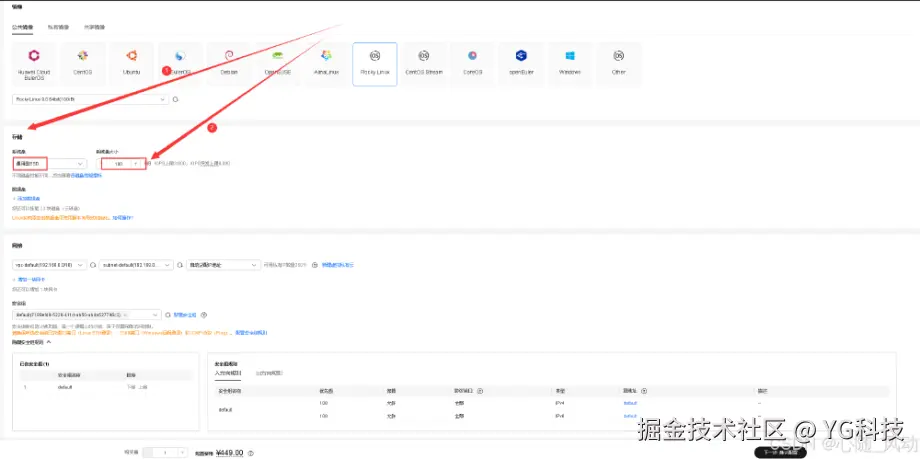Screen dimensions: 920x459
Task: Click the add network card link
Action: point(29,279)
